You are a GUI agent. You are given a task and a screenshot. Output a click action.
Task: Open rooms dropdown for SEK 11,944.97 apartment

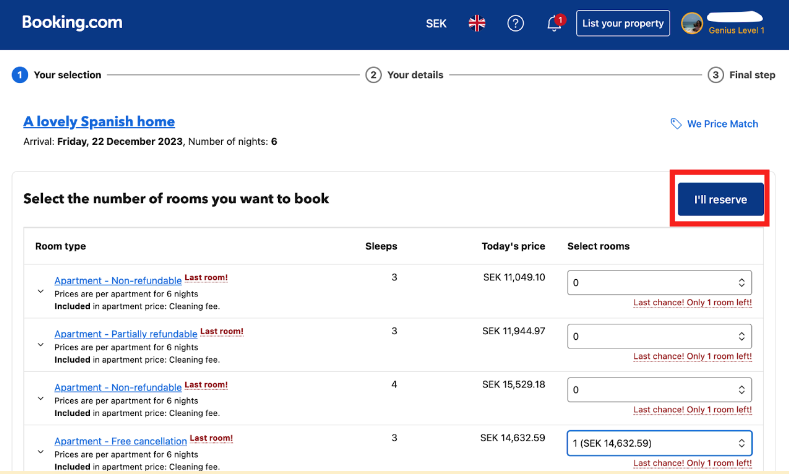659,336
